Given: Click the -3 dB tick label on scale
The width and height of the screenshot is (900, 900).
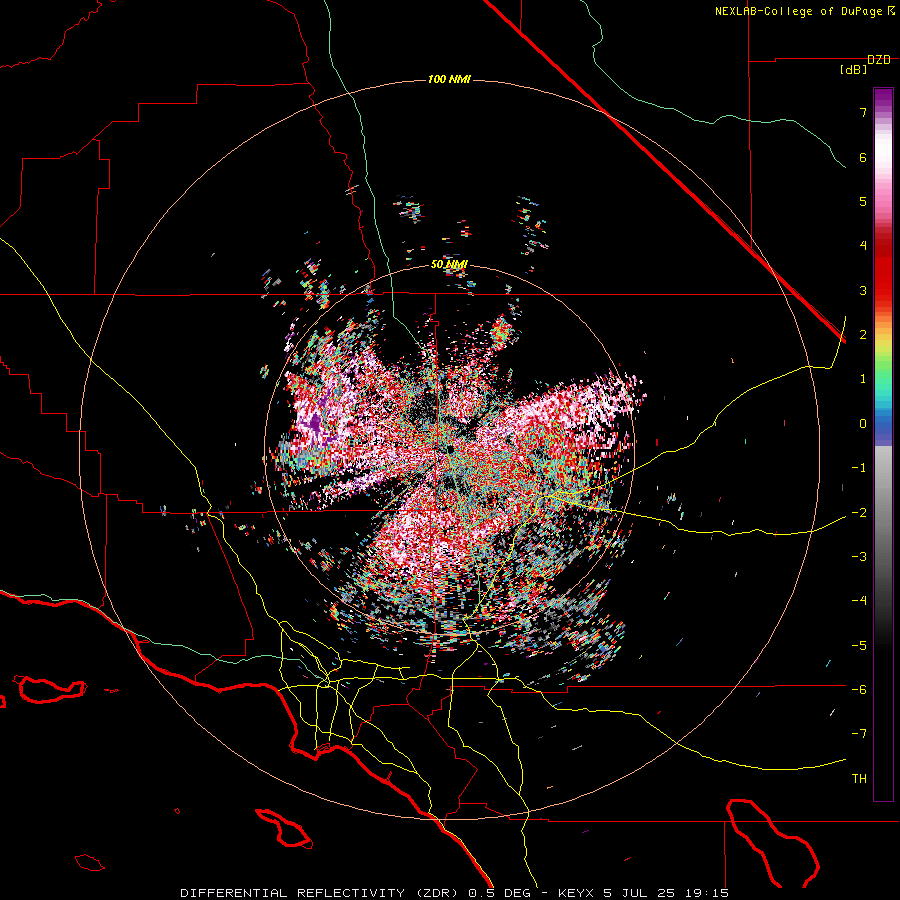Looking at the screenshot, I should [x=859, y=556].
